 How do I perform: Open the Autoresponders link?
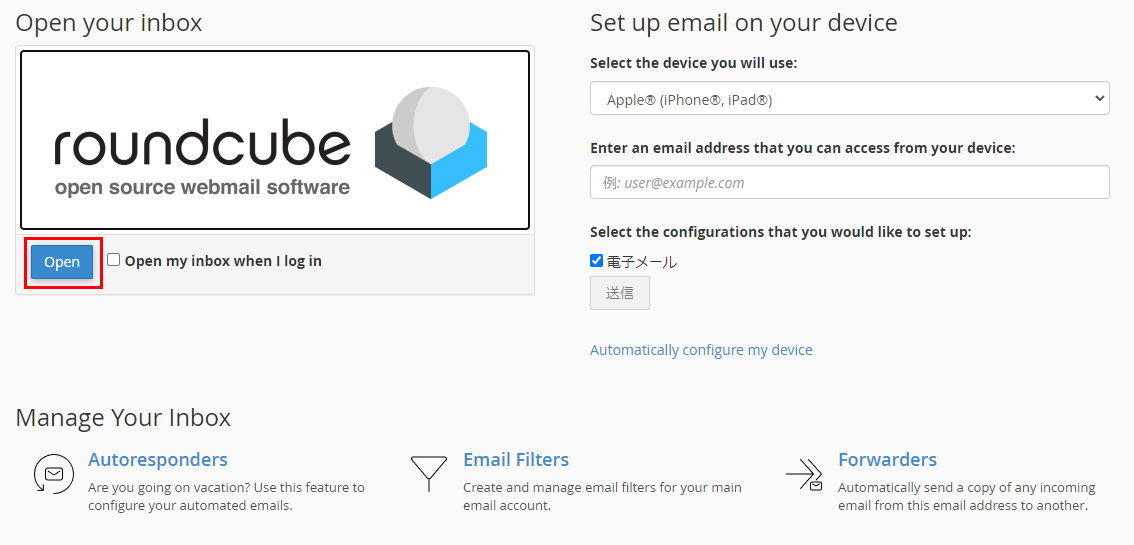pyautogui.click(x=158, y=460)
